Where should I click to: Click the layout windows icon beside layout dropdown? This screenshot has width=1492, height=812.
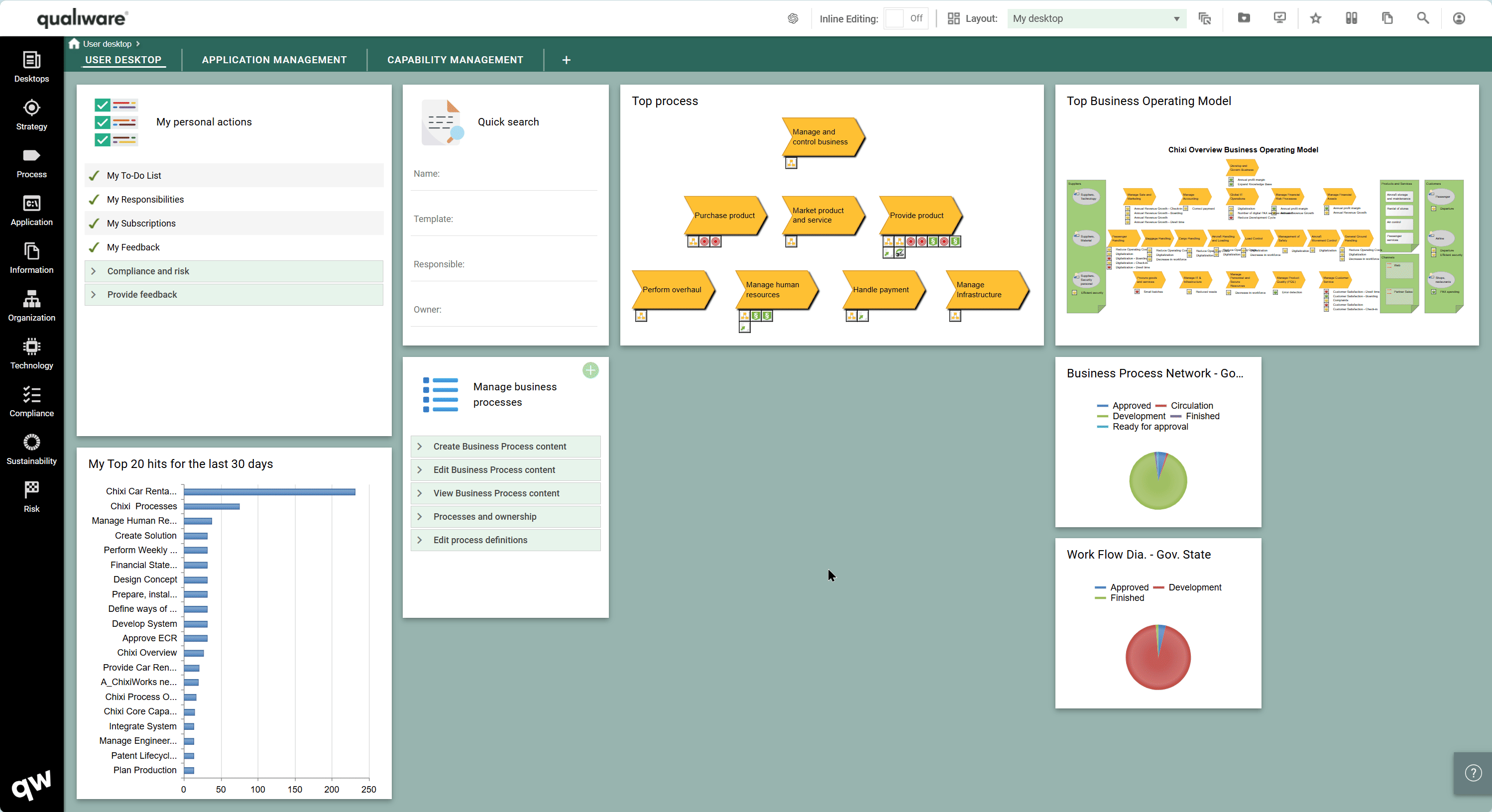1205,18
